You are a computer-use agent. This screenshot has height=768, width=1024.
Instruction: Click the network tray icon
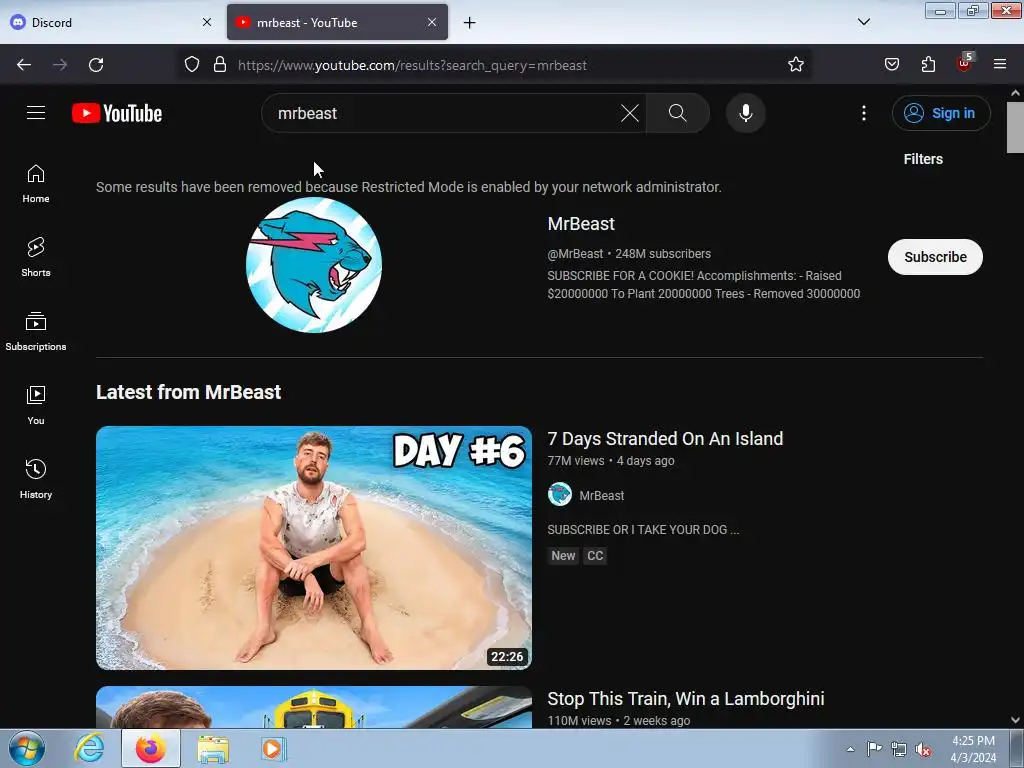pos(899,749)
